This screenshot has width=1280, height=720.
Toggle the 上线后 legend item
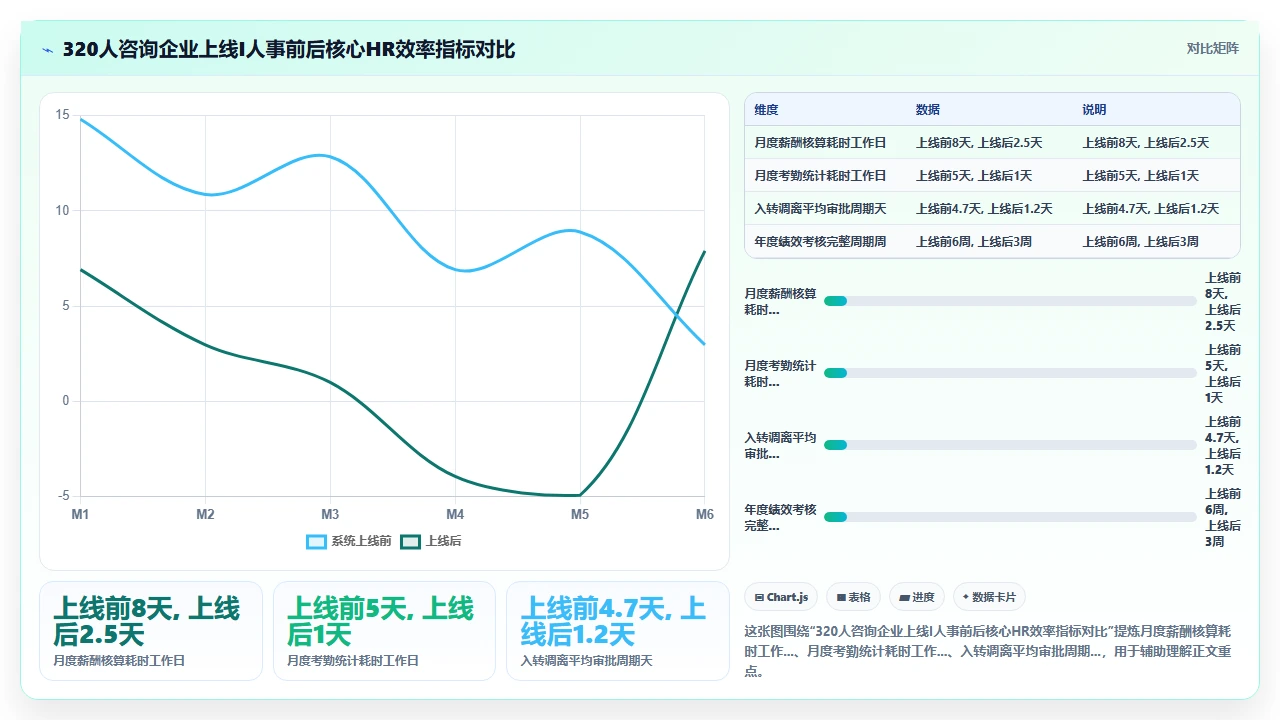click(431, 541)
